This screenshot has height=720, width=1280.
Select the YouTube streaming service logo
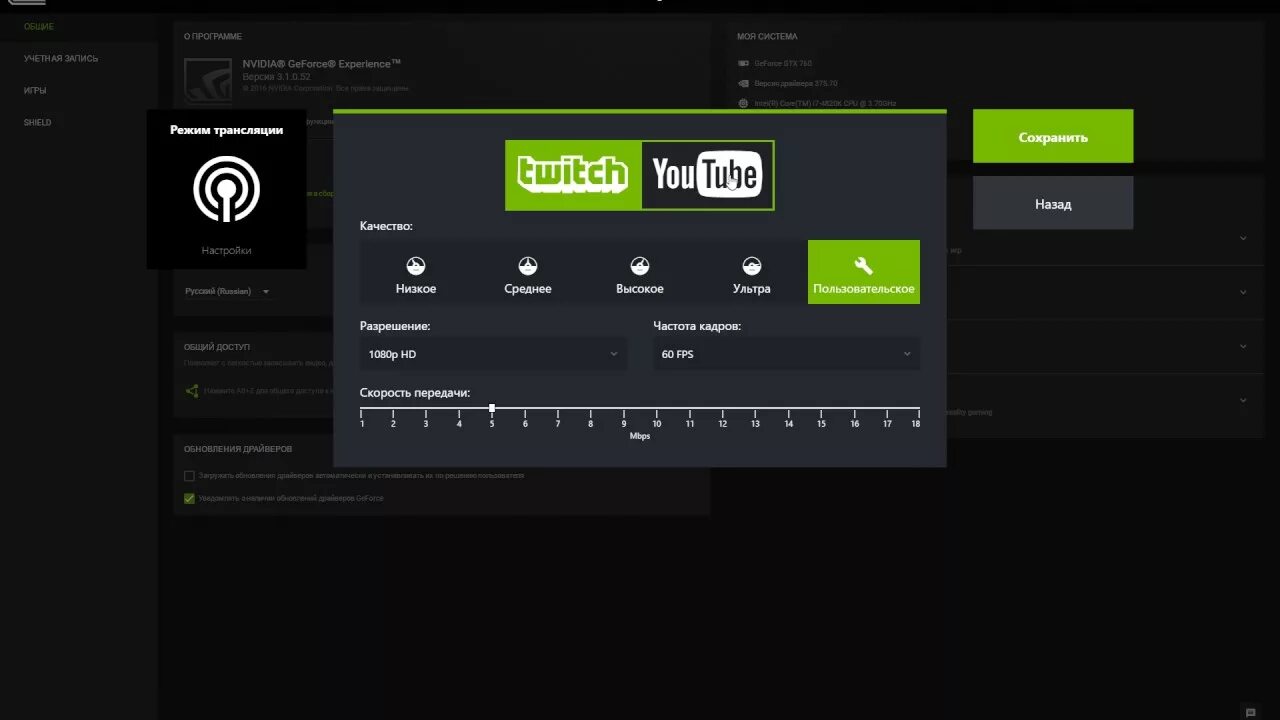(x=707, y=175)
